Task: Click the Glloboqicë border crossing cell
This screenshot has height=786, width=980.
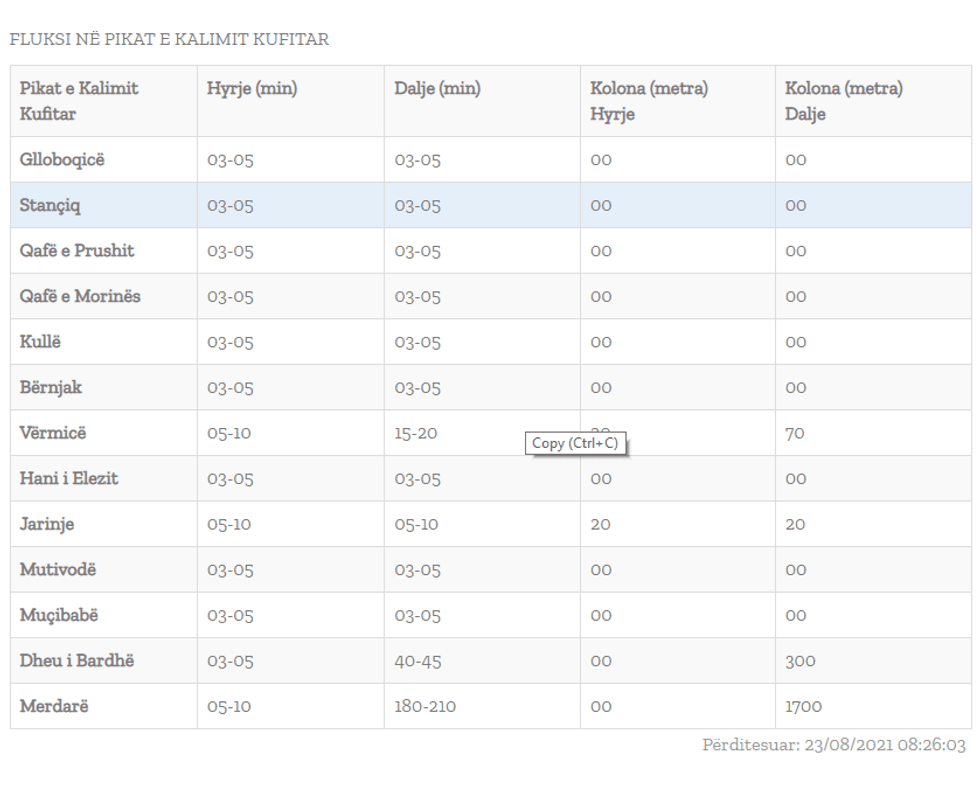Action: [62, 159]
